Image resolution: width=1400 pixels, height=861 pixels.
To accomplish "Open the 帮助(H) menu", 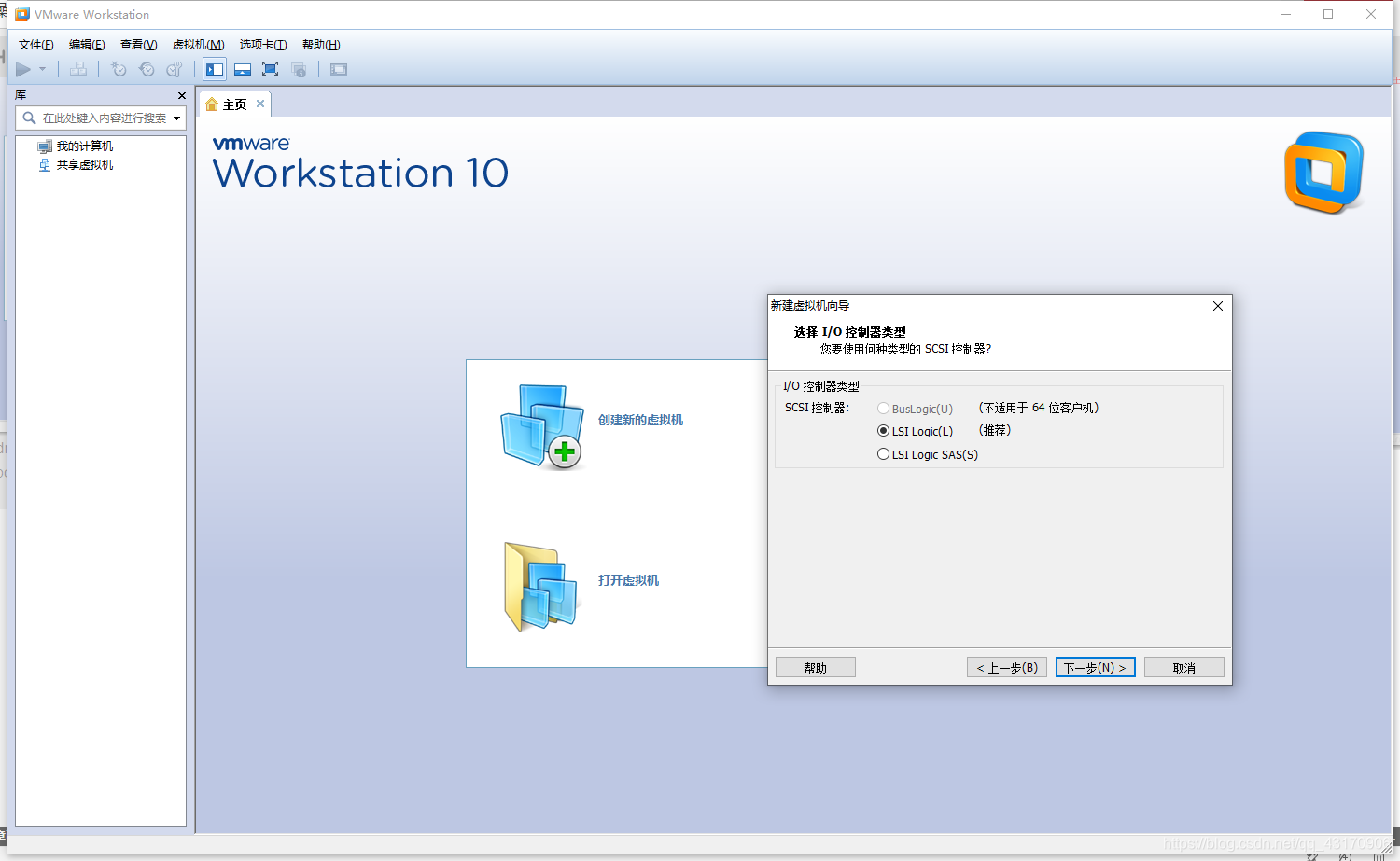I will 321,45.
